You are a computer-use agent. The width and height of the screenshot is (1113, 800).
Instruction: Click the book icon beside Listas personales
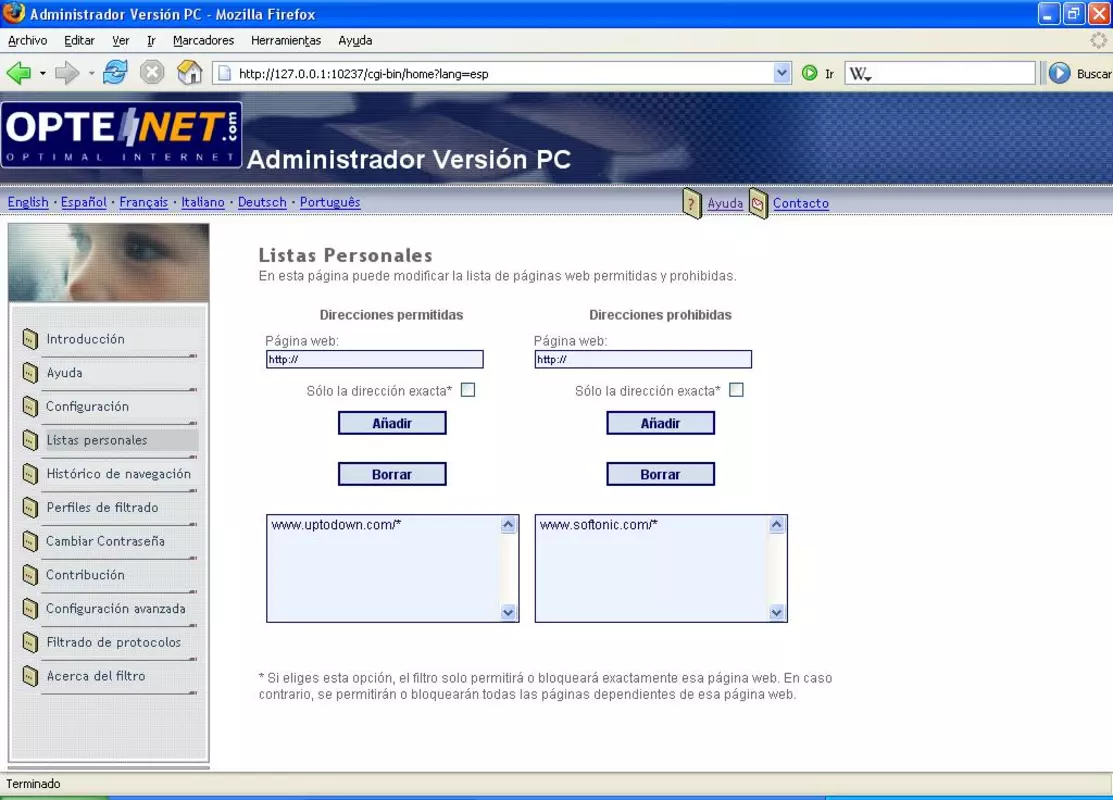point(30,440)
